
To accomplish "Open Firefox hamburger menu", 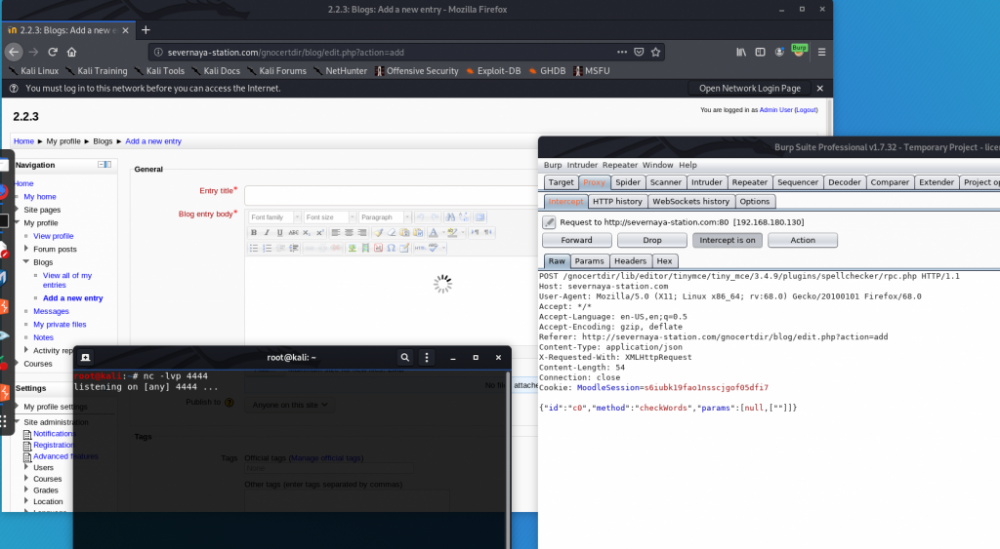I will coord(821,52).
